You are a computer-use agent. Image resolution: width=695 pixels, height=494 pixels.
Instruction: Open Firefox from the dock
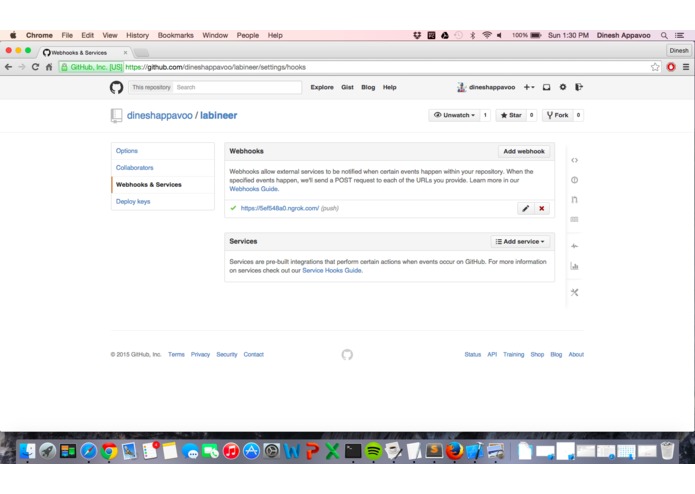coord(454,451)
